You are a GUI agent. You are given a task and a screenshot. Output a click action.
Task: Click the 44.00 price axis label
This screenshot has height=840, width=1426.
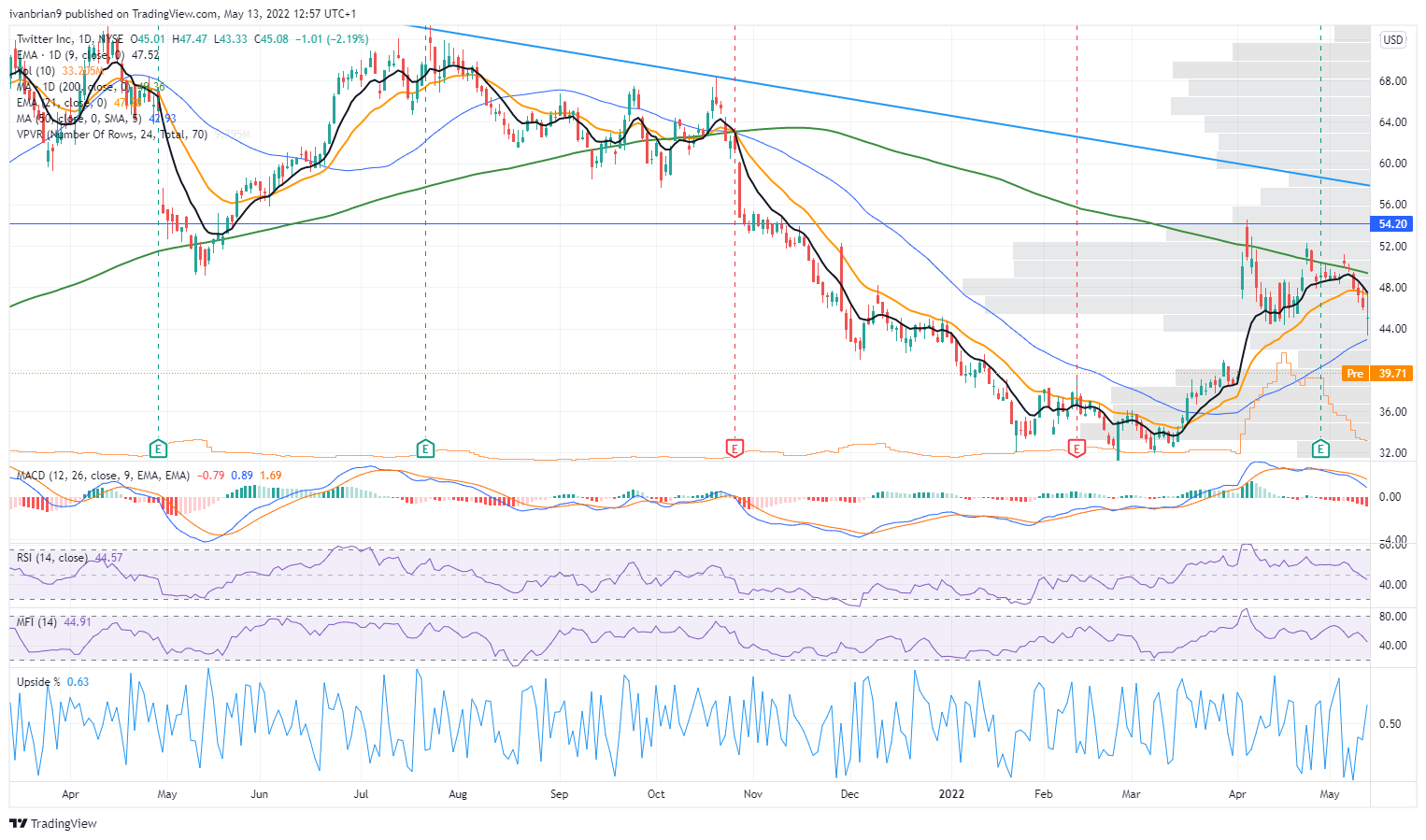point(1392,329)
